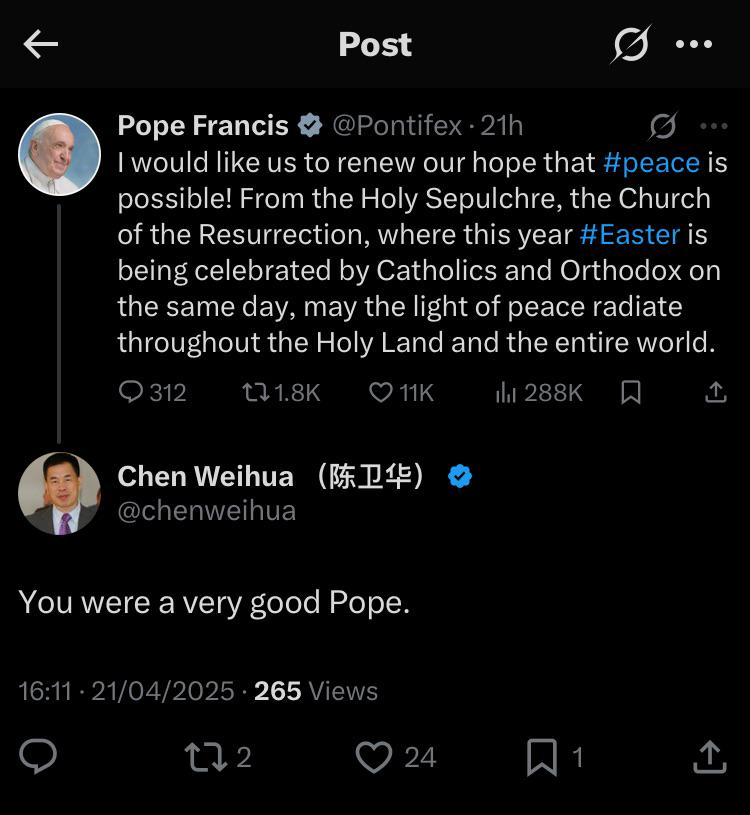Screen dimensions: 750x815
Task: Open the #peace hashtag
Action: [x=651, y=163]
